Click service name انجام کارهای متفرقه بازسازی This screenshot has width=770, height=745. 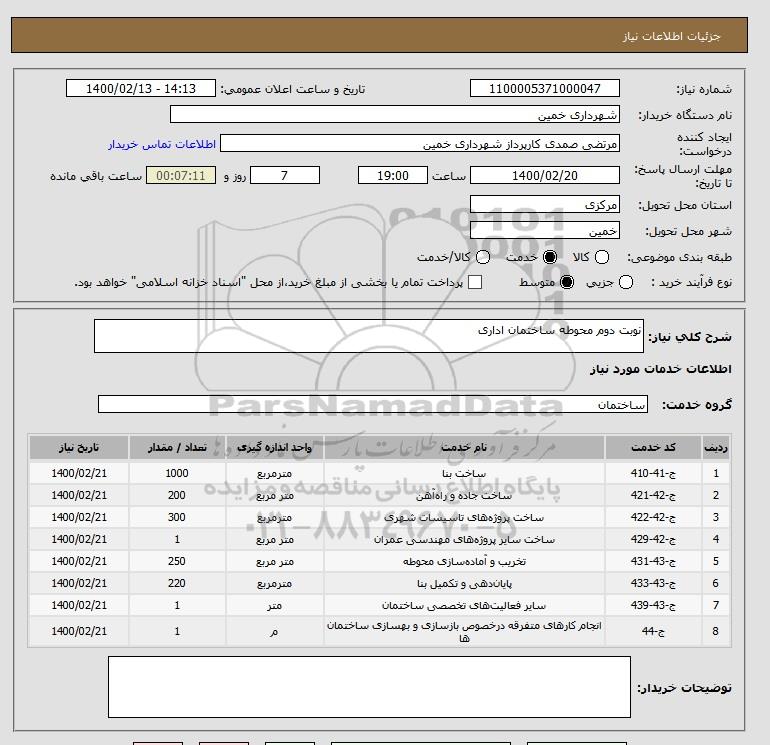click(x=464, y=632)
